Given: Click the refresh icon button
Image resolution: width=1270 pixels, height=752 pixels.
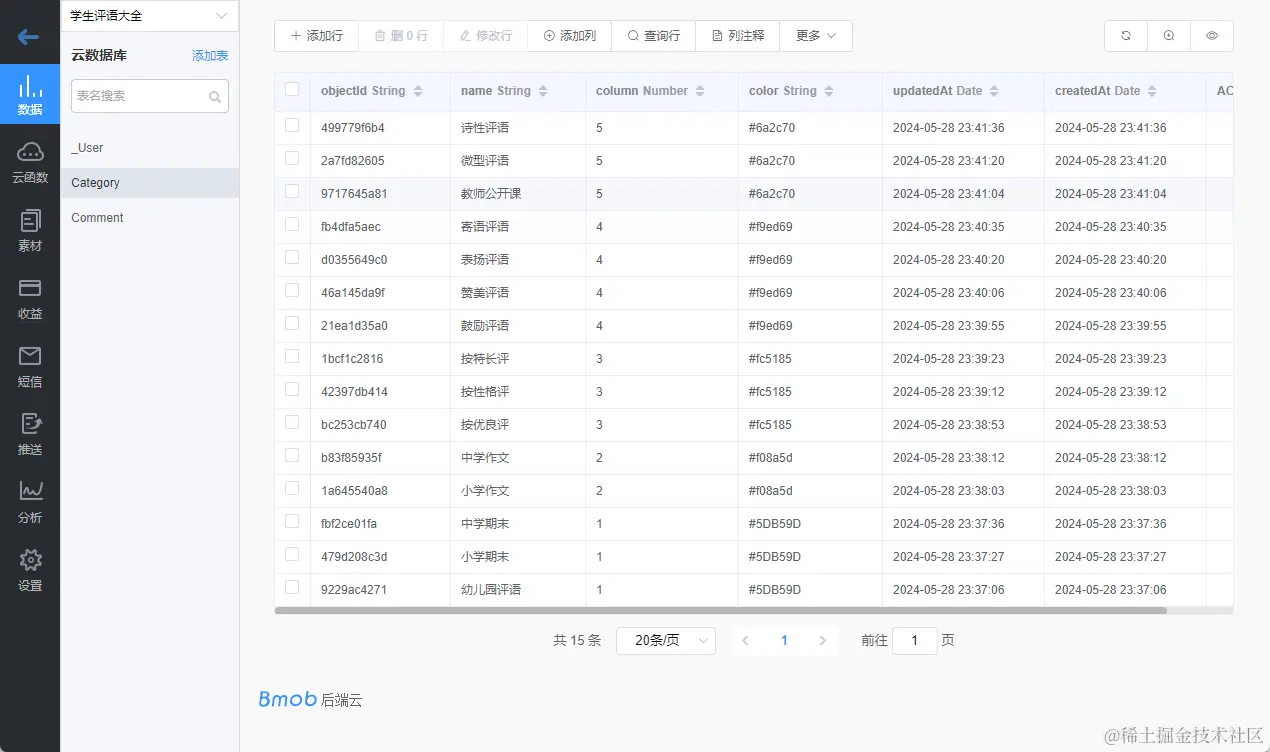Looking at the screenshot, I should [x=1126, y=35].
